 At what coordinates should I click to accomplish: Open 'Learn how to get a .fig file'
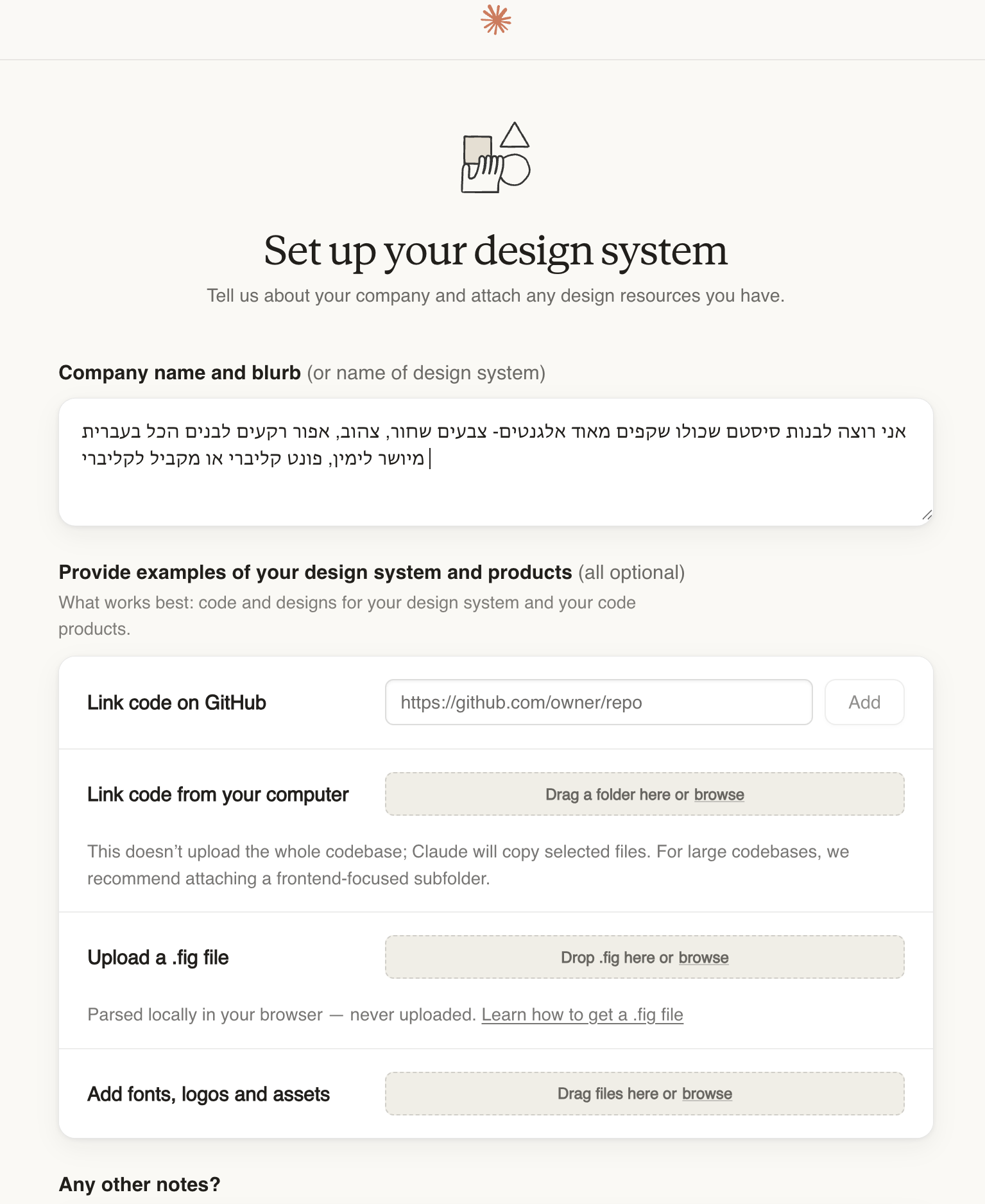pos(582,1015)
